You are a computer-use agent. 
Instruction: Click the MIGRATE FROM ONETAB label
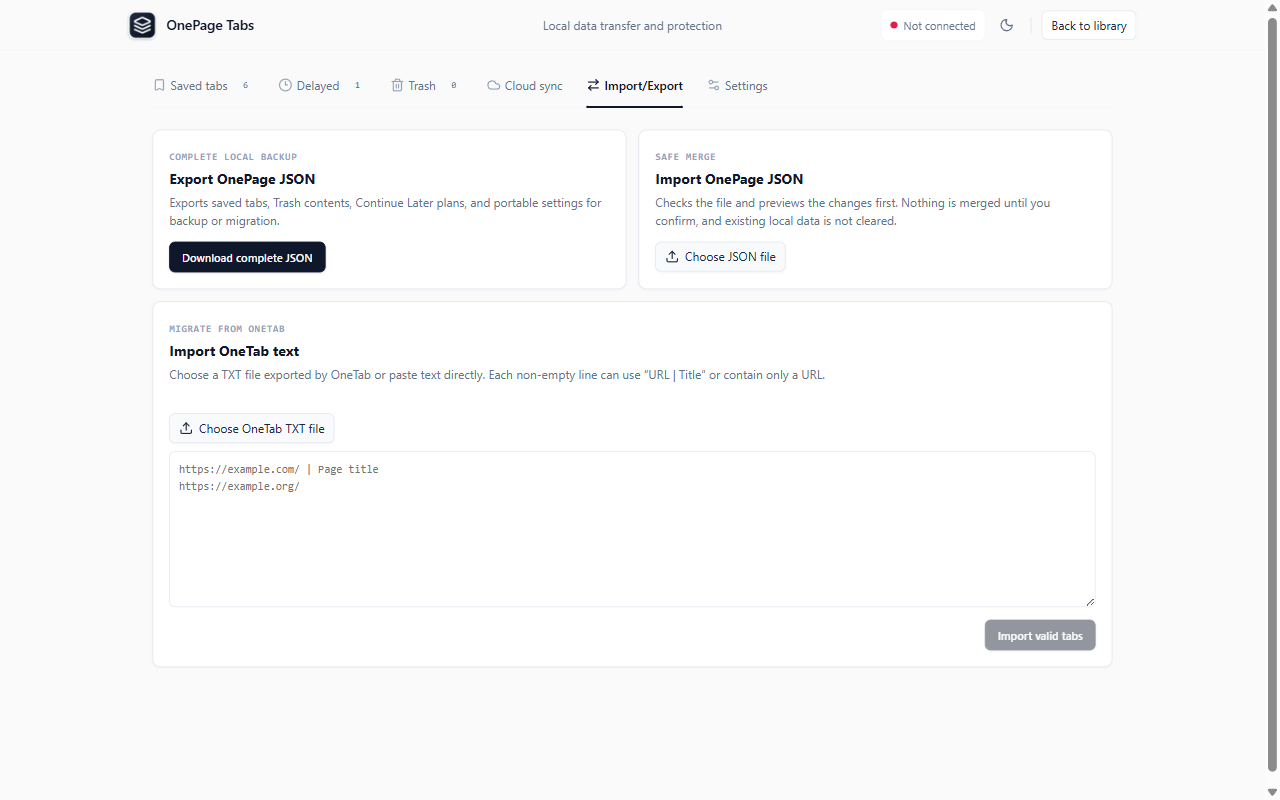pos(227,329)
